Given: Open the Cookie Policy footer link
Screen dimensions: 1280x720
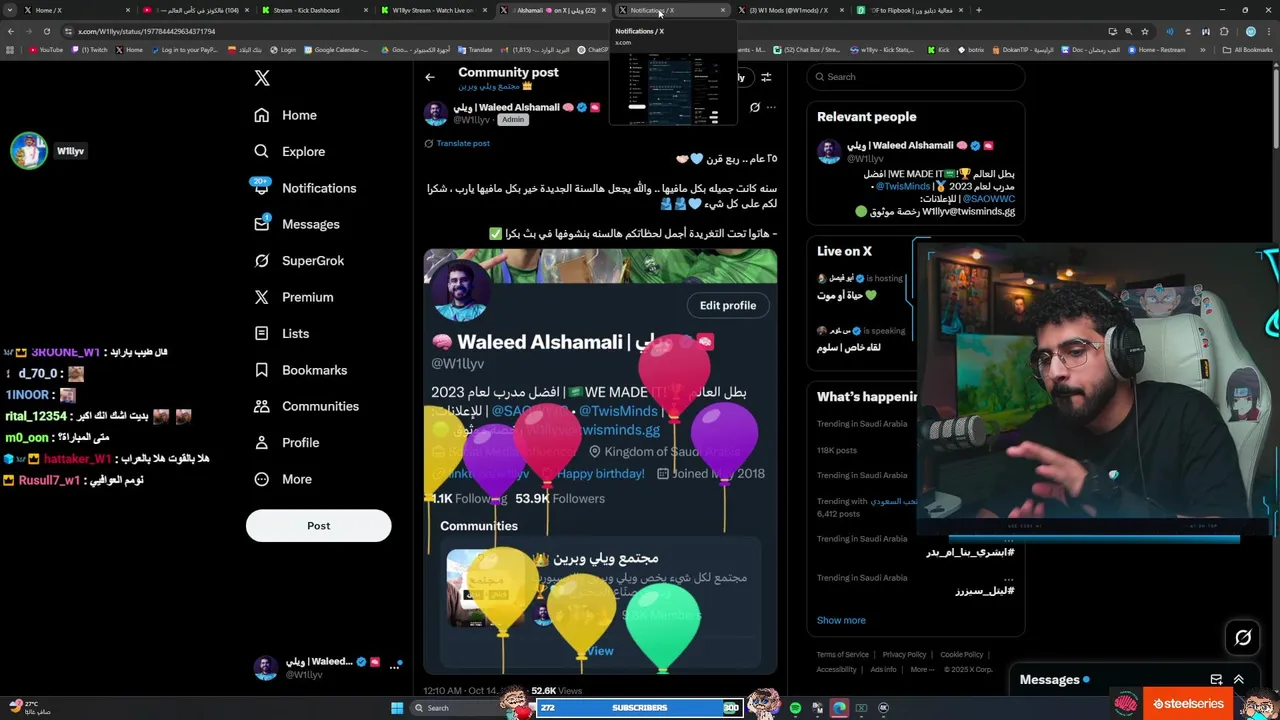Looking at the screenshot, I should click(961, 654).
